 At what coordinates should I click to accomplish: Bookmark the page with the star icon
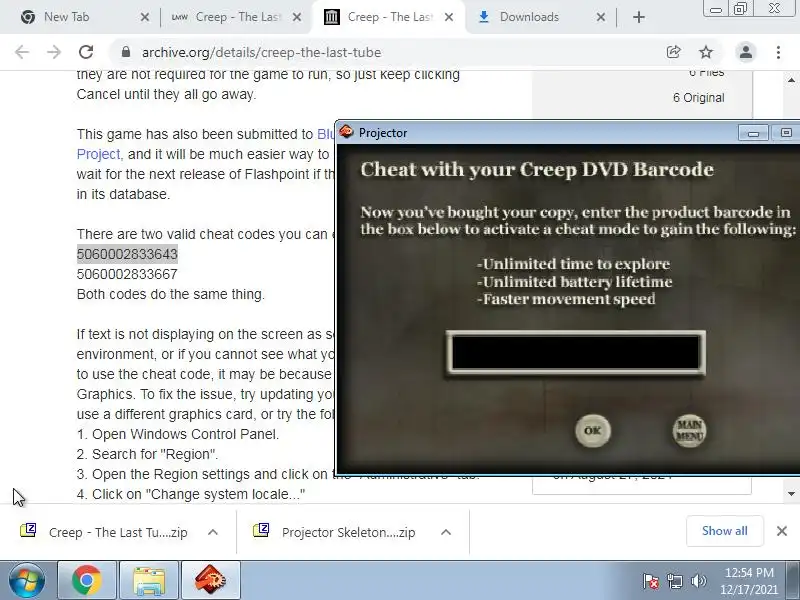[x=706, y=52]
